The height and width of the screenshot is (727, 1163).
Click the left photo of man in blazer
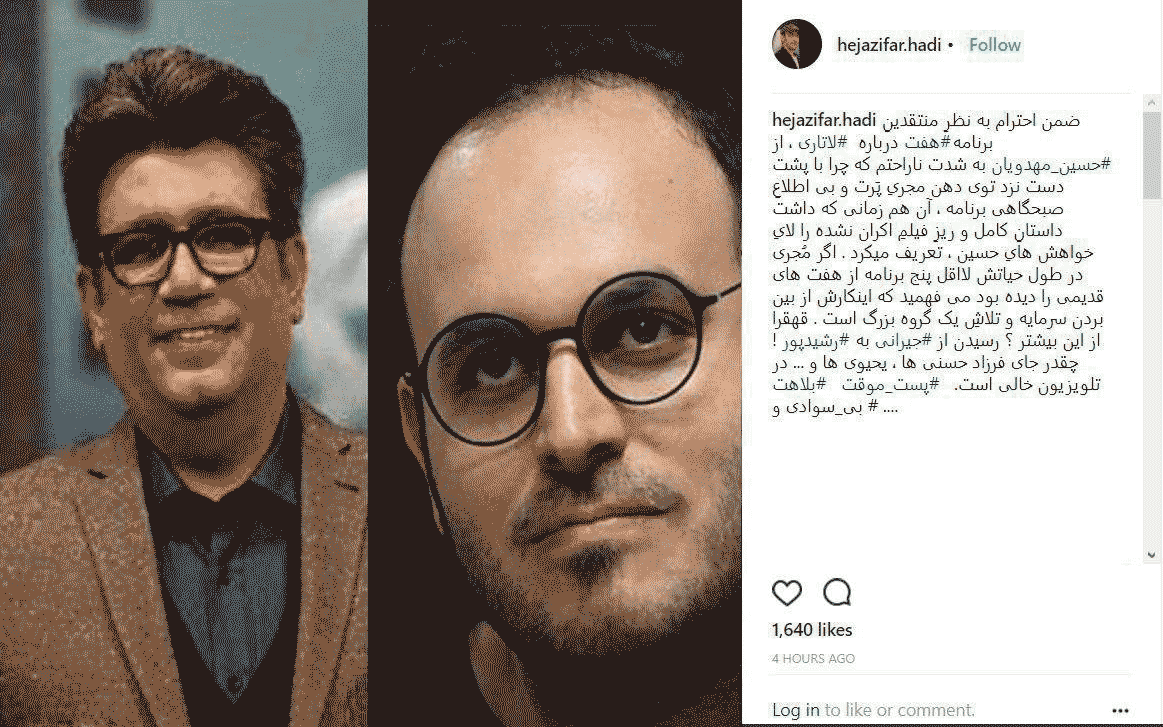[183, 364]
